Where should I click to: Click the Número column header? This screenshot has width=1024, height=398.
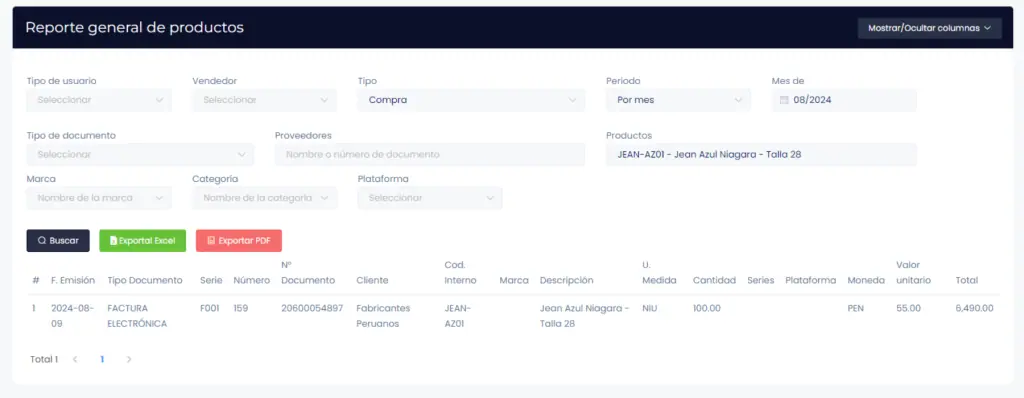[251, 280]
